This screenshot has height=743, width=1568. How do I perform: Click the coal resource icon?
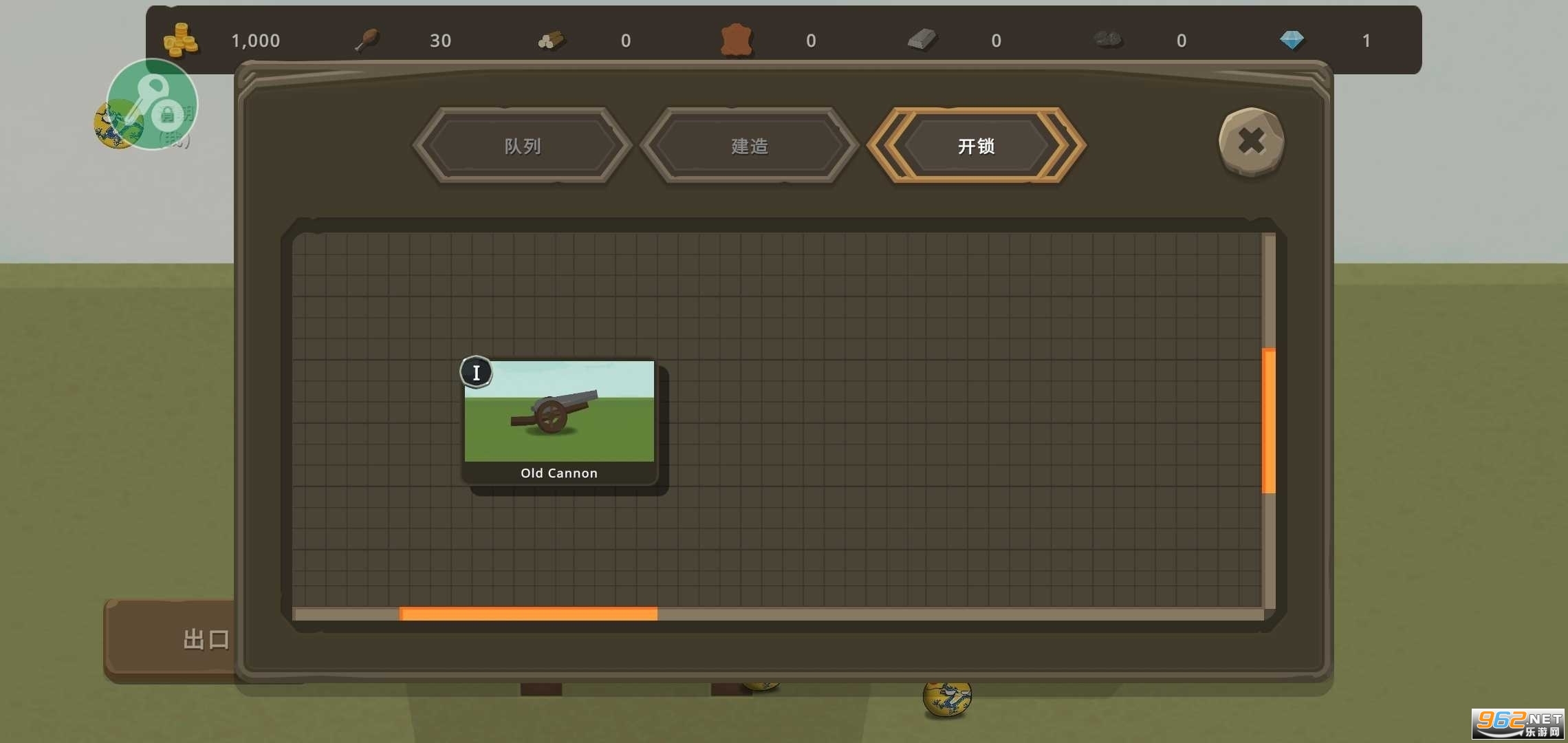tap(1107, 40)
